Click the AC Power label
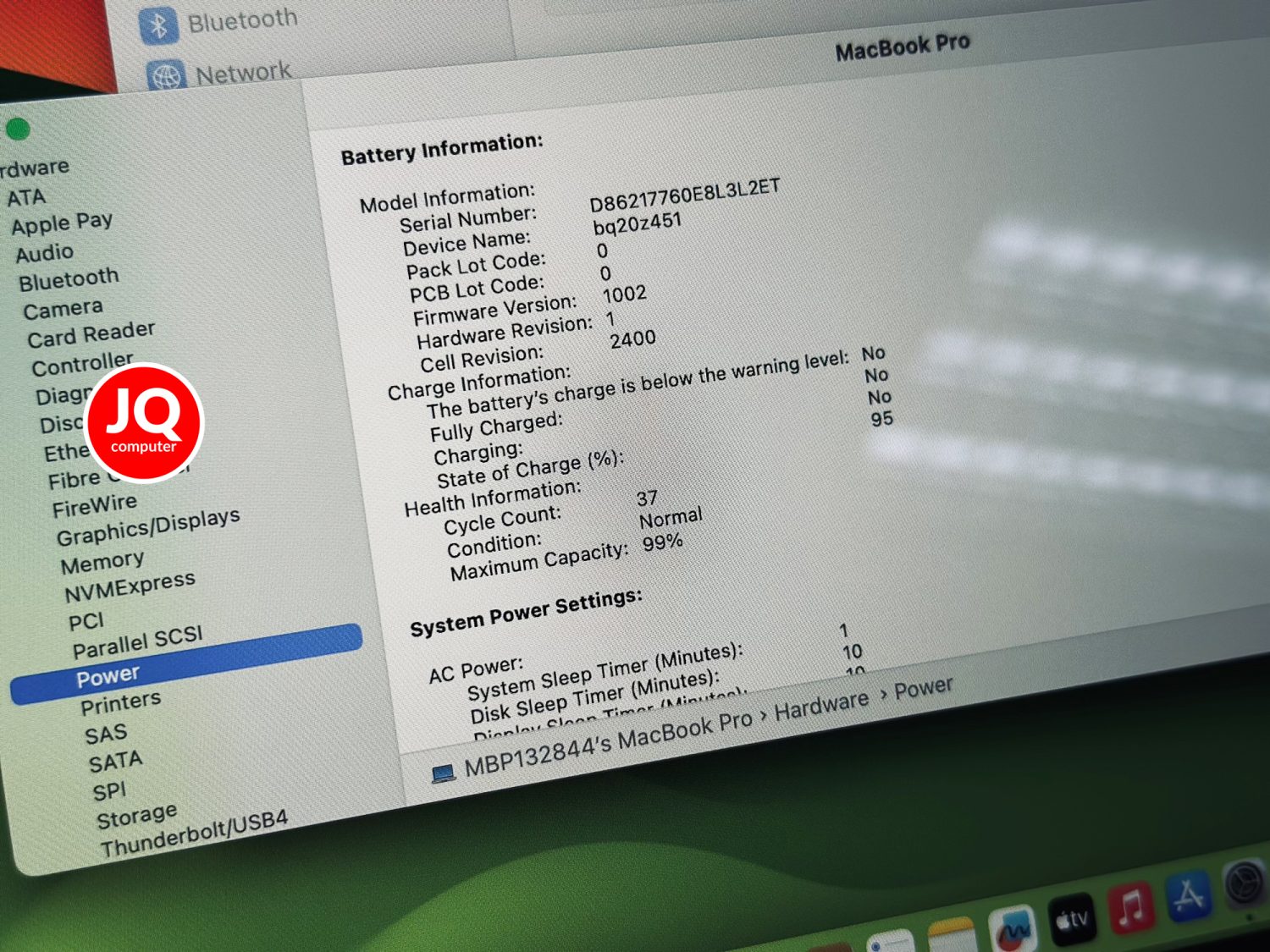 (x=476, y=669)
